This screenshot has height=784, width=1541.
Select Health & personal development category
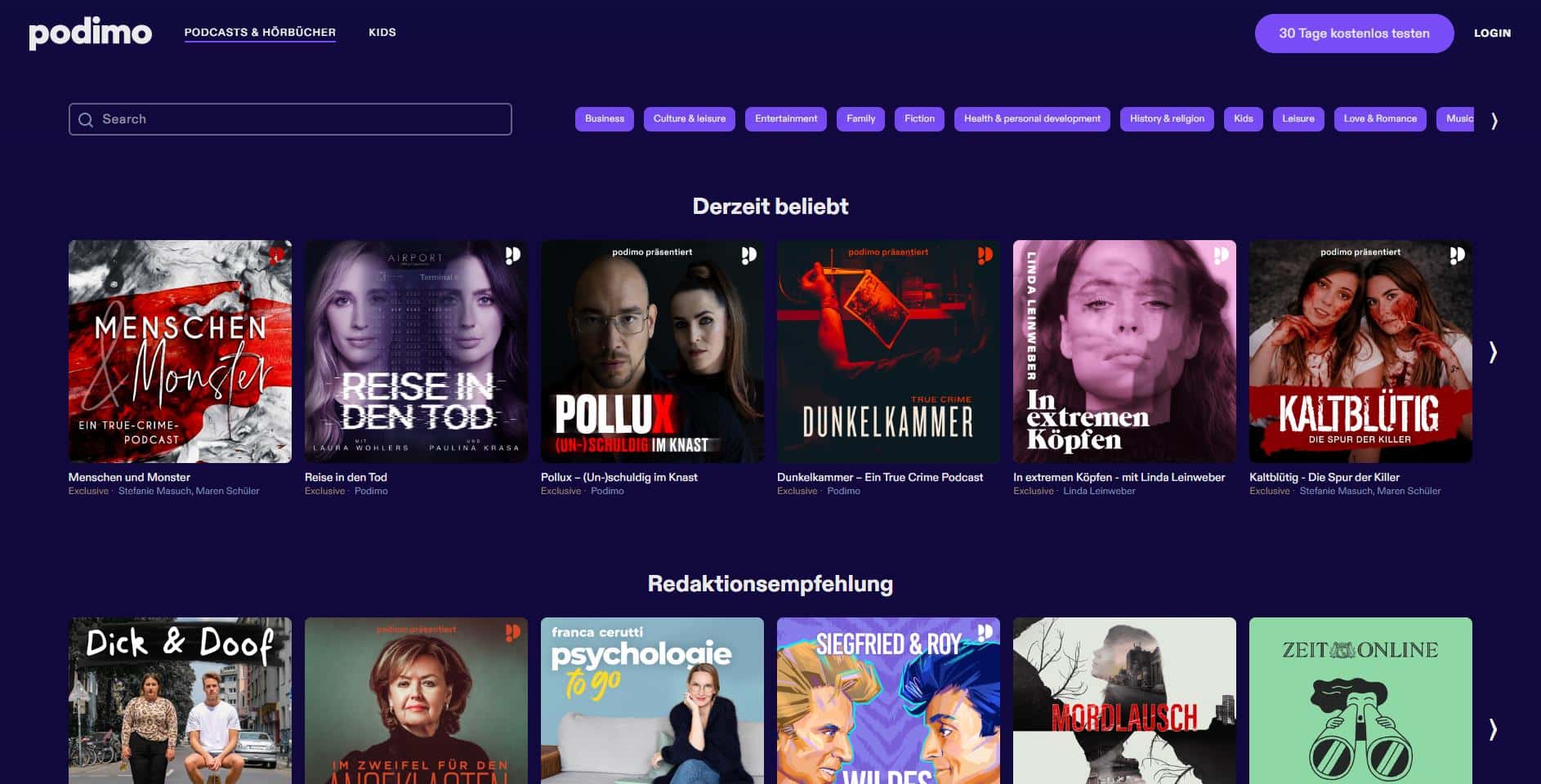(1032, 119)
